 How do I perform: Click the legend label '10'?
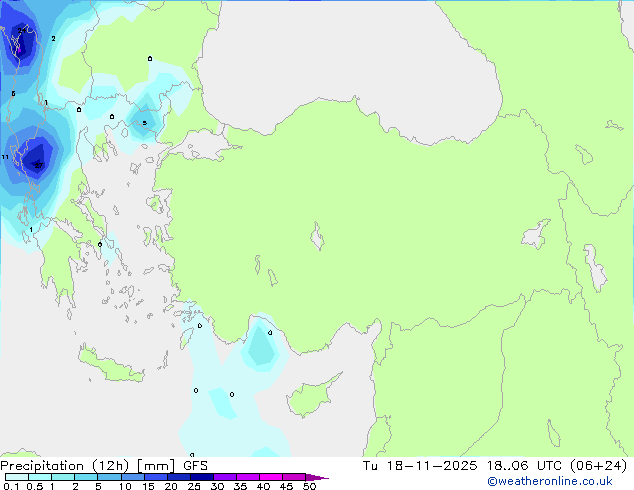pos(125,486)
